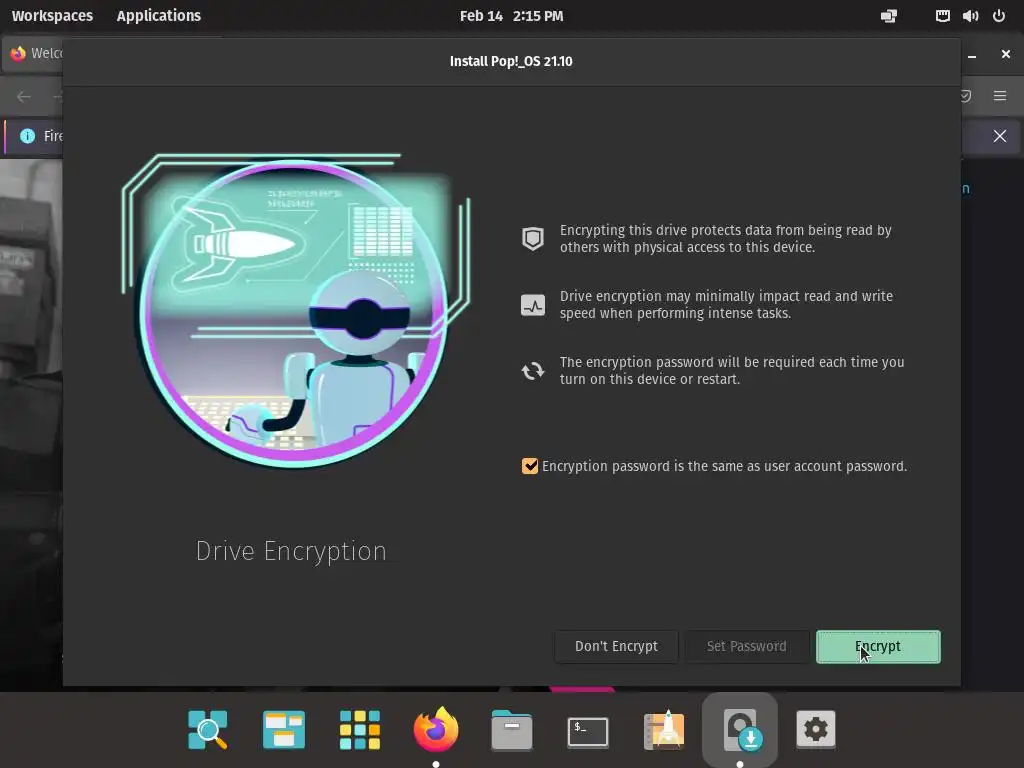1024x768 pixels.
Task: Click the Set Password button
Action: (746, 647)
